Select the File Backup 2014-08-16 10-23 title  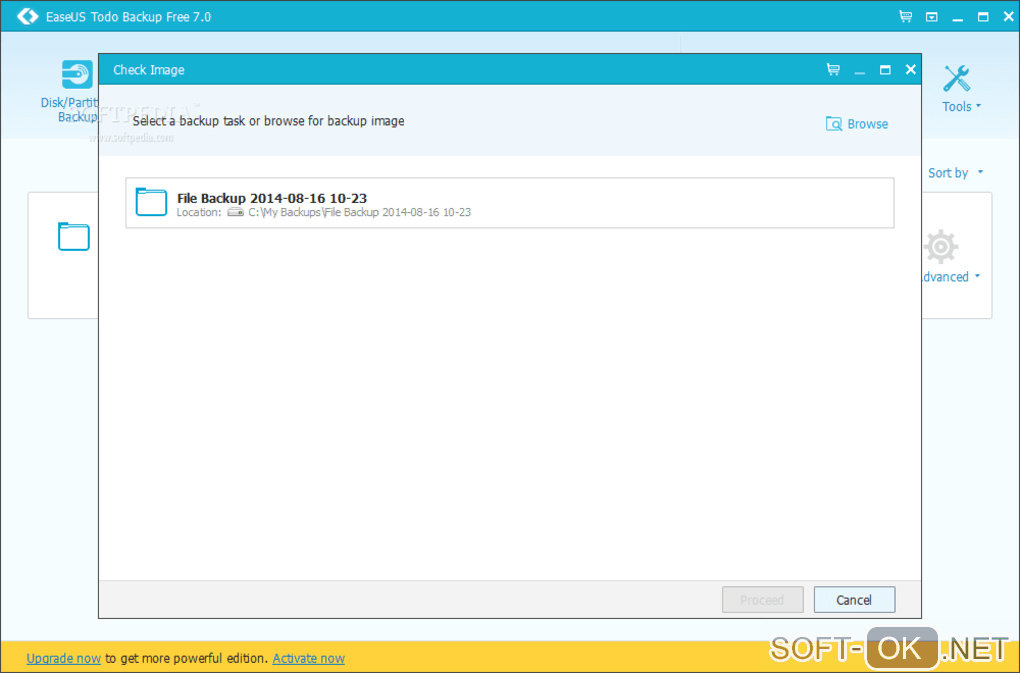coord(272,198)
